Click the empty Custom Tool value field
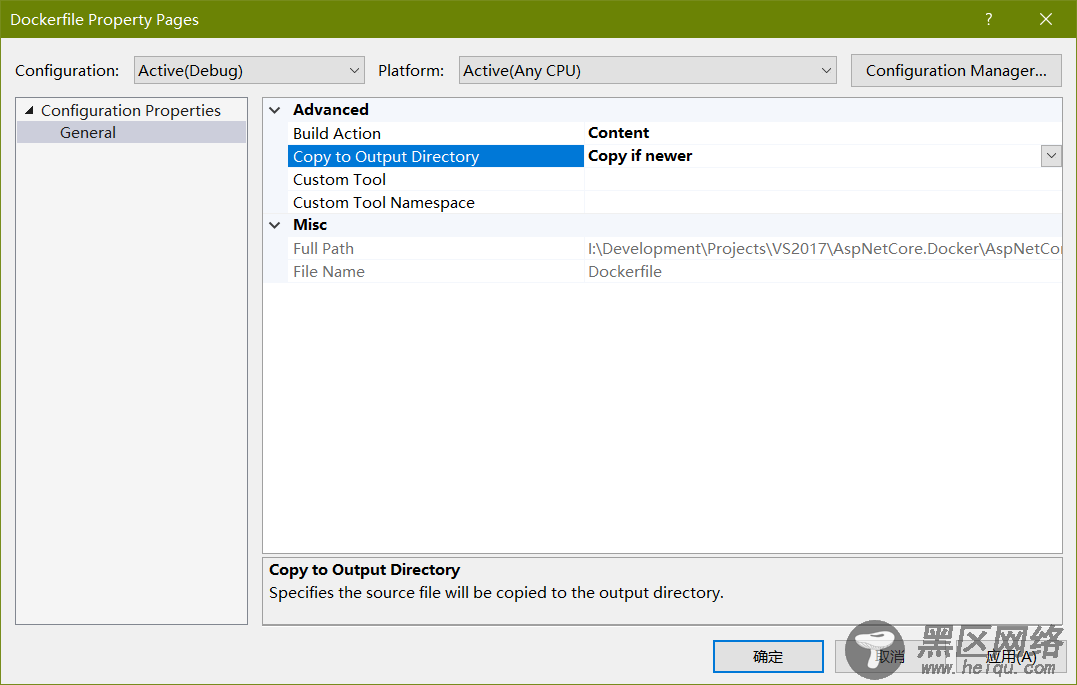 click(823, 179)
